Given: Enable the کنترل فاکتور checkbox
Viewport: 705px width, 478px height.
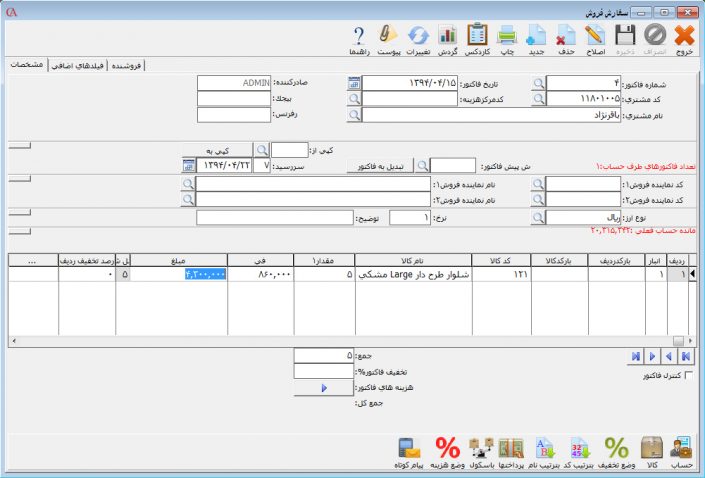Looking at the screenshot, I should tap(686, 376).
